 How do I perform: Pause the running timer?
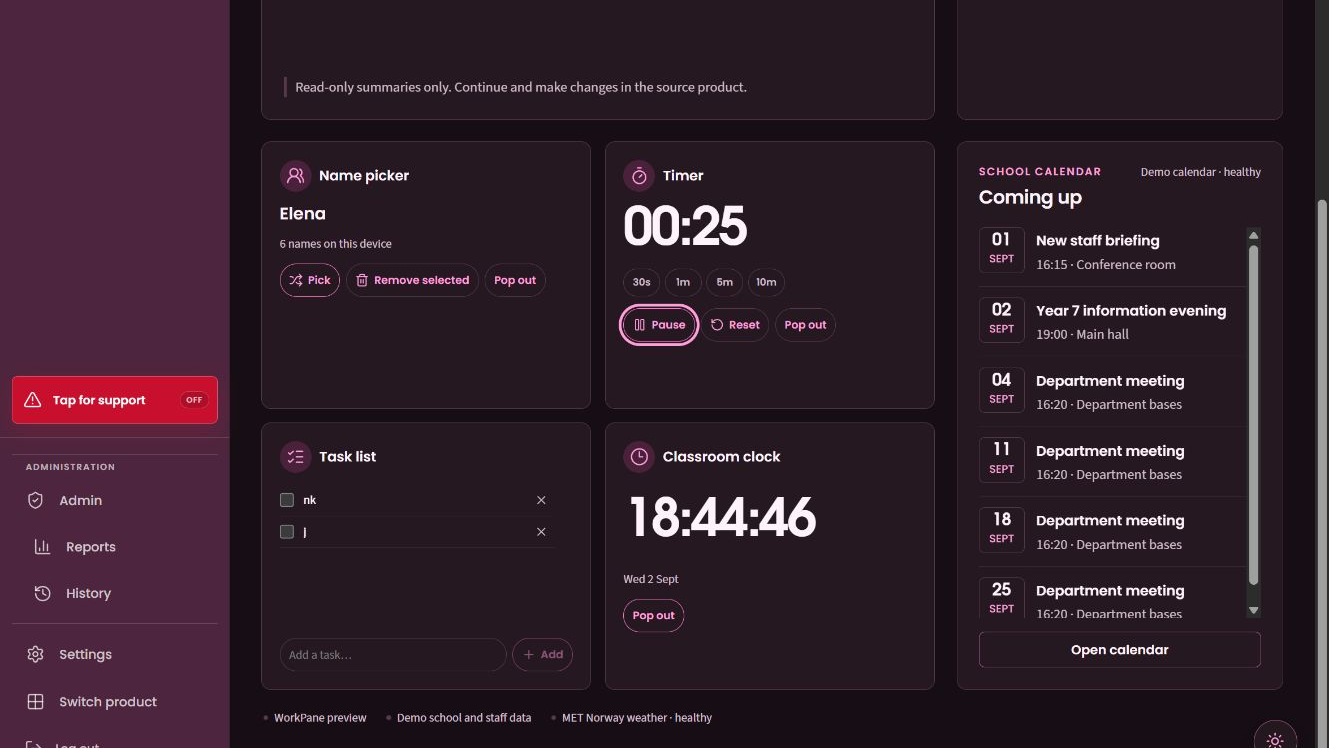click(659, 325)
